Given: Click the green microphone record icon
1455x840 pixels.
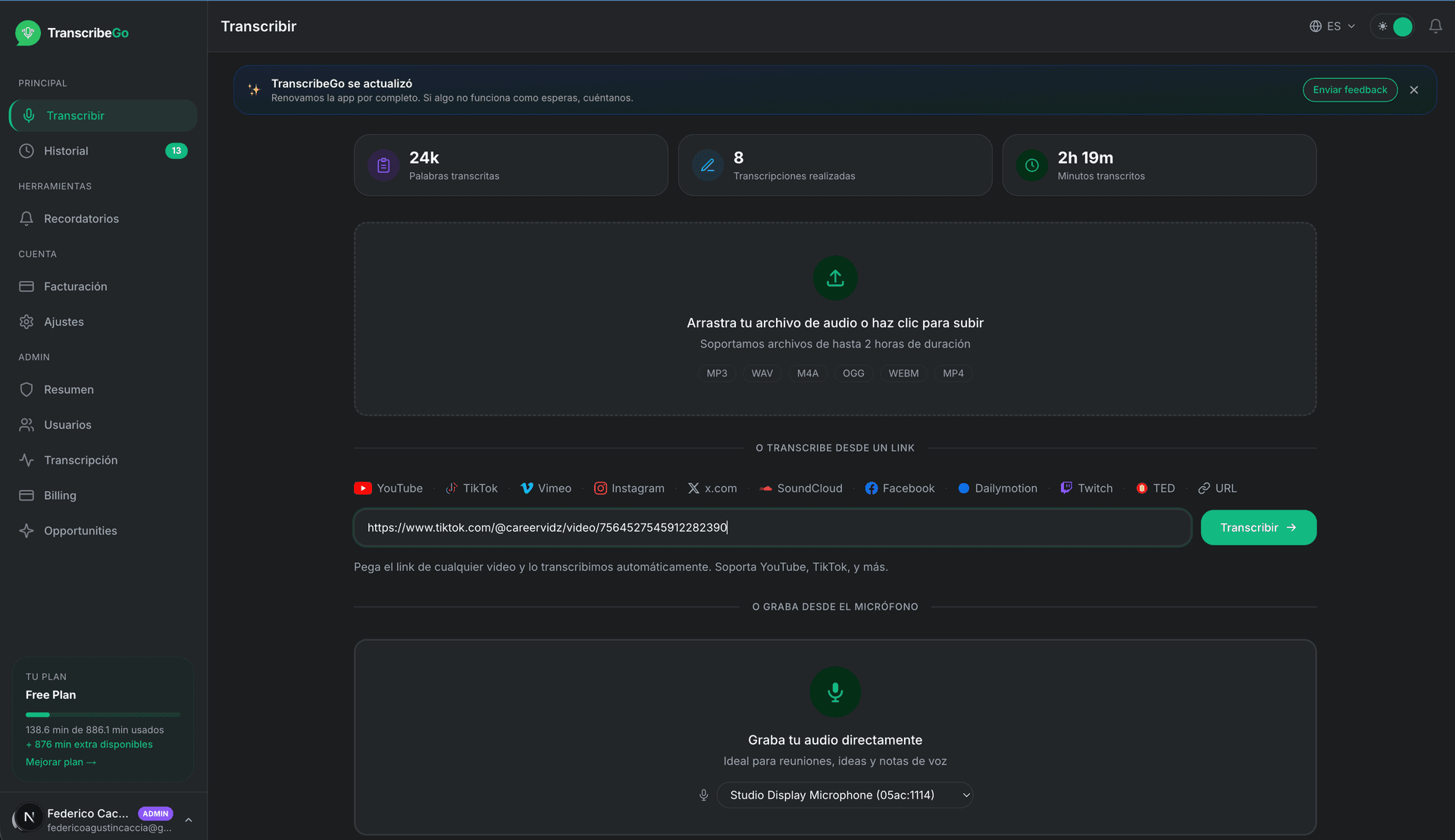Looking at the screenshot, I should point(835,692).
